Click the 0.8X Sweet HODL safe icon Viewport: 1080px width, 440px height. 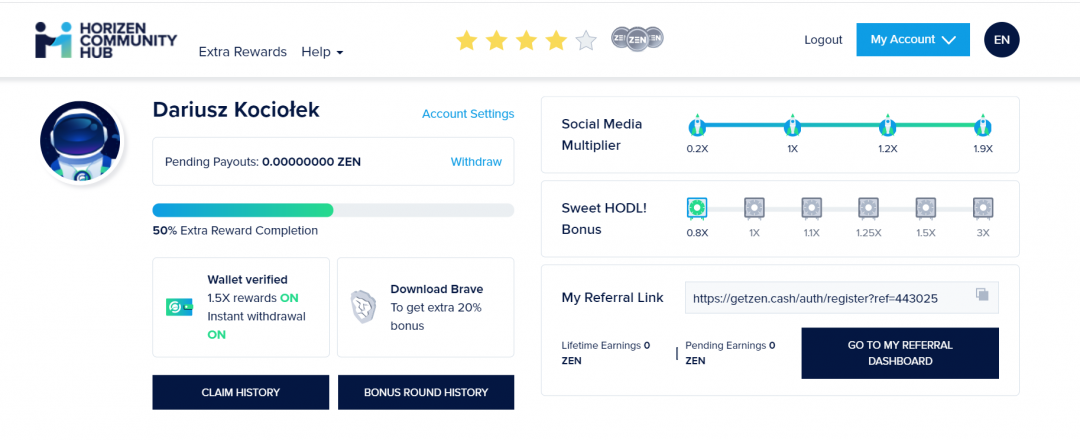click(x=697, y=208)
